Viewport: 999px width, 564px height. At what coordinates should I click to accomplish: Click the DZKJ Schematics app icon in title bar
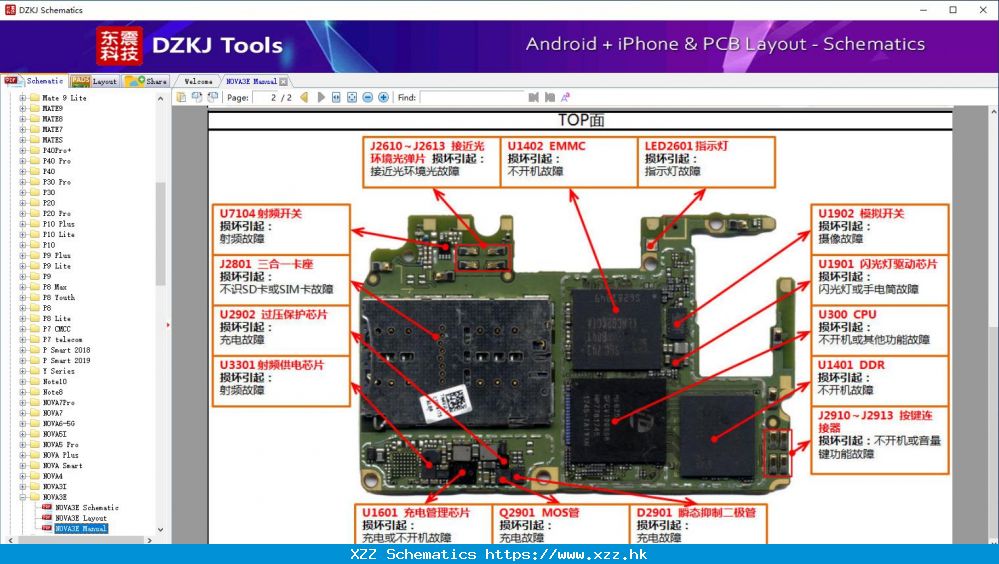tap(10, 10)
